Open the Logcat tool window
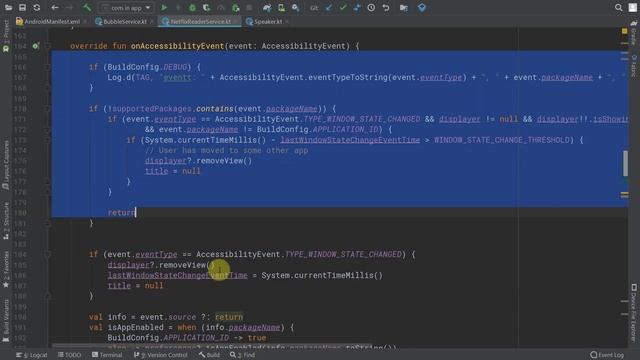The height and width of the screenshot is (360, 640). pos(32,355)
